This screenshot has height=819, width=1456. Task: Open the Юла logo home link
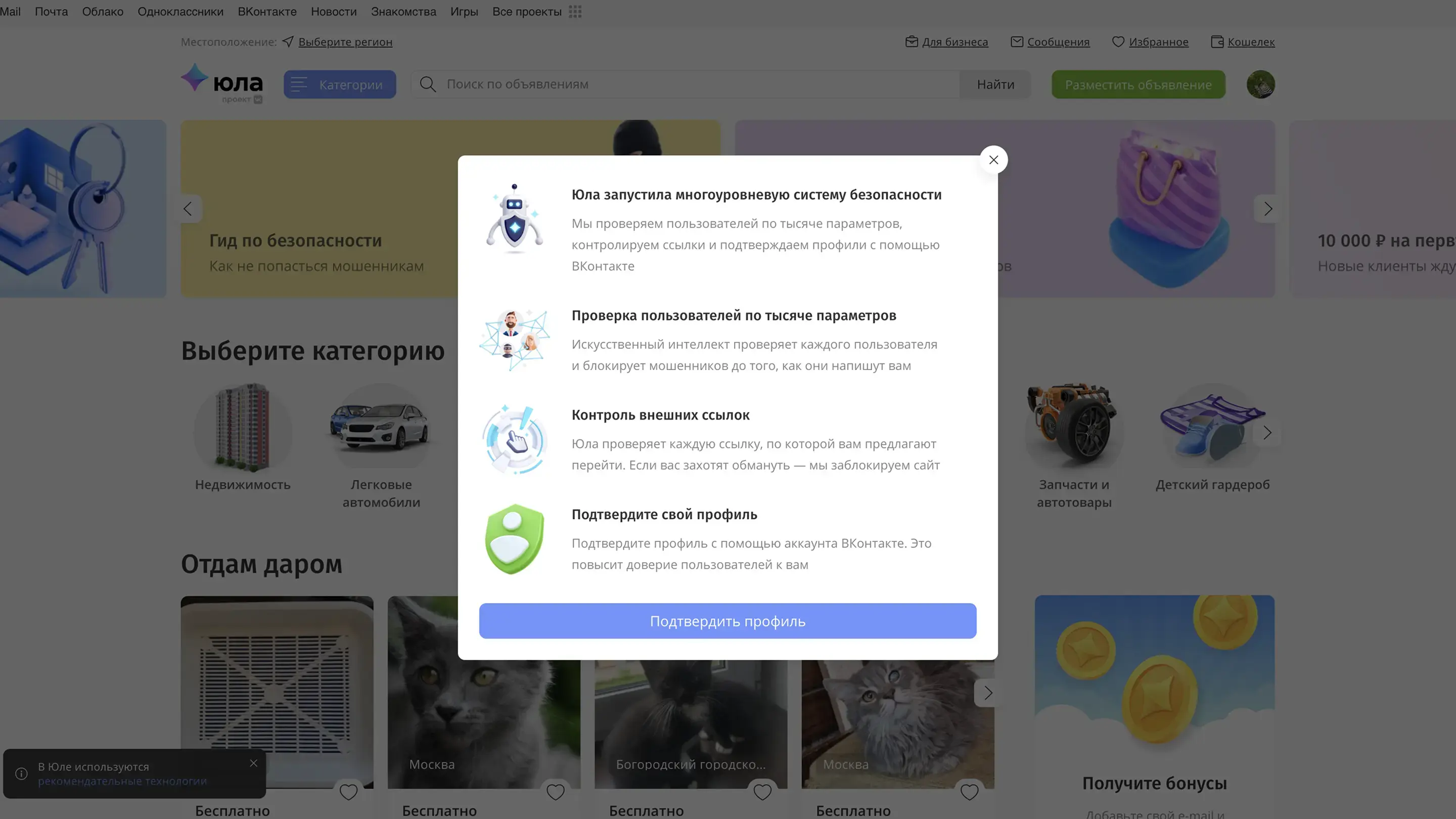pos(222,83)
